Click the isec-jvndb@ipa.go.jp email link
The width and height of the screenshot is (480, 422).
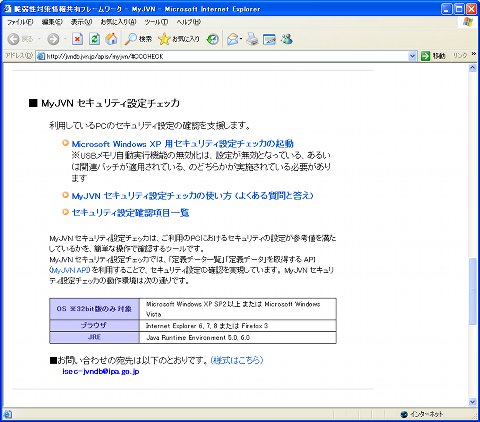(101, 371)
